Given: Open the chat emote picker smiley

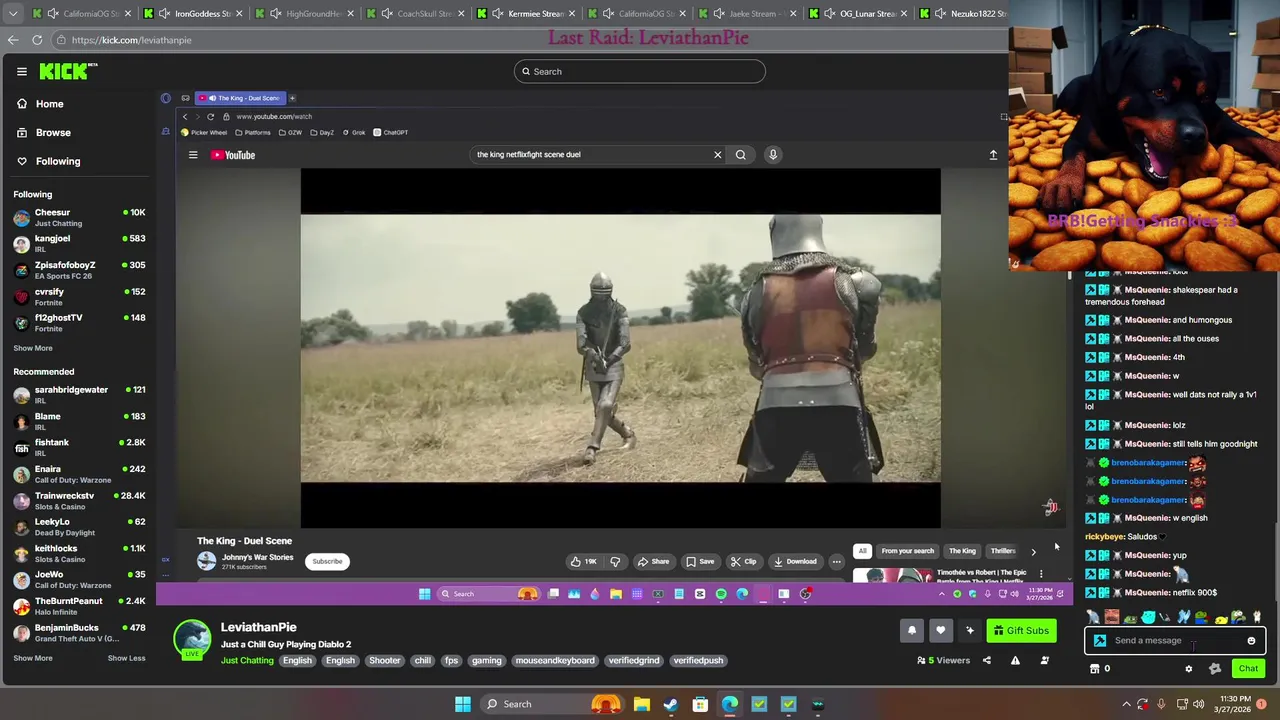Looking at the screenshot, I should [1251, 641].
